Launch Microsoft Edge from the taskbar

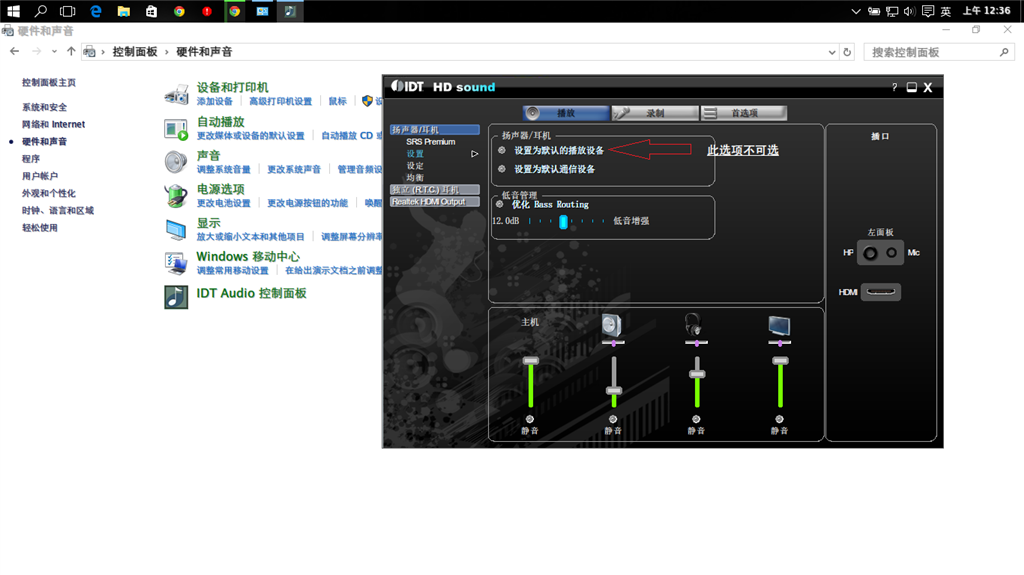[x=96, y=11]
